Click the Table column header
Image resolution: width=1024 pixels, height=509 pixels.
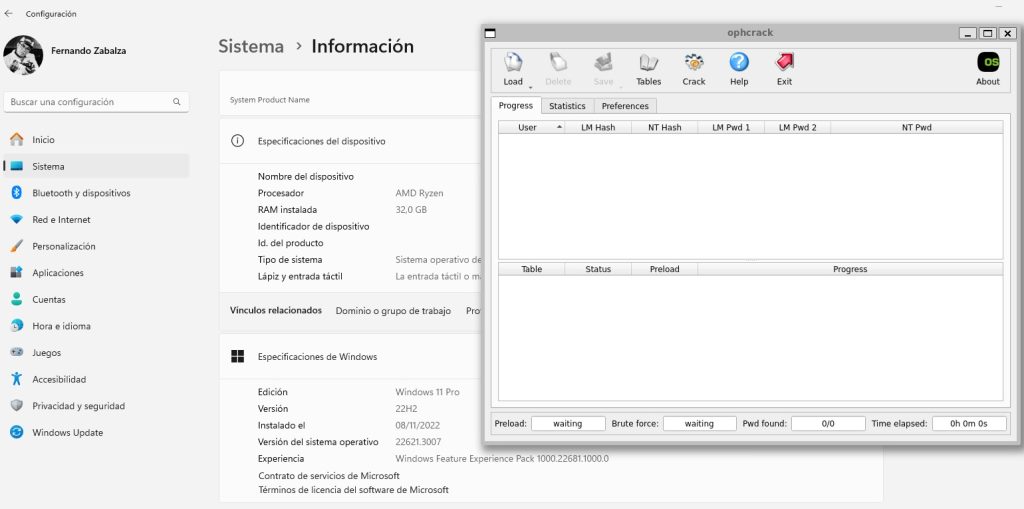(532, 269)
